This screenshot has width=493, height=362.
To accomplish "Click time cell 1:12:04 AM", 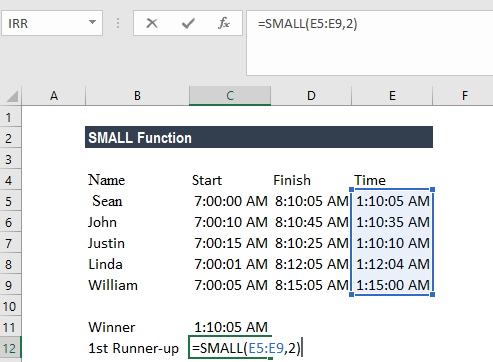I will coord(392,264).
